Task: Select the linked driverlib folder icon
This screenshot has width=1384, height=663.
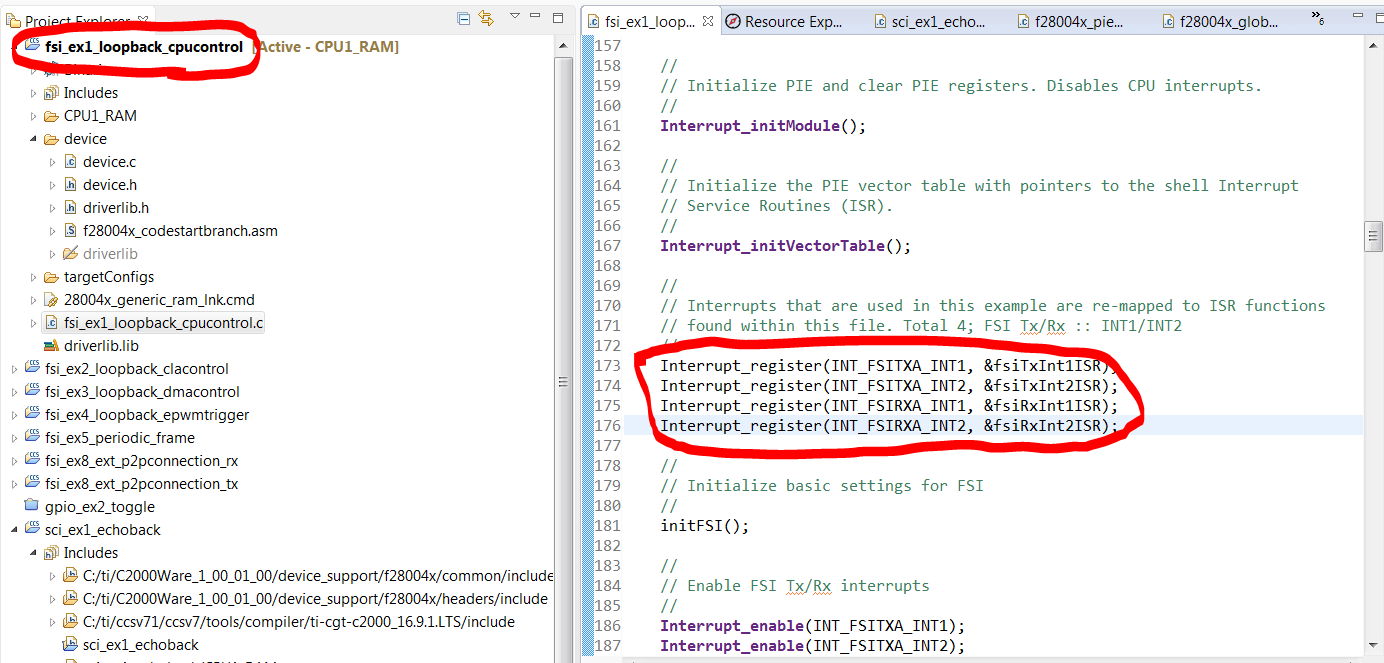Action: point(71,254)
